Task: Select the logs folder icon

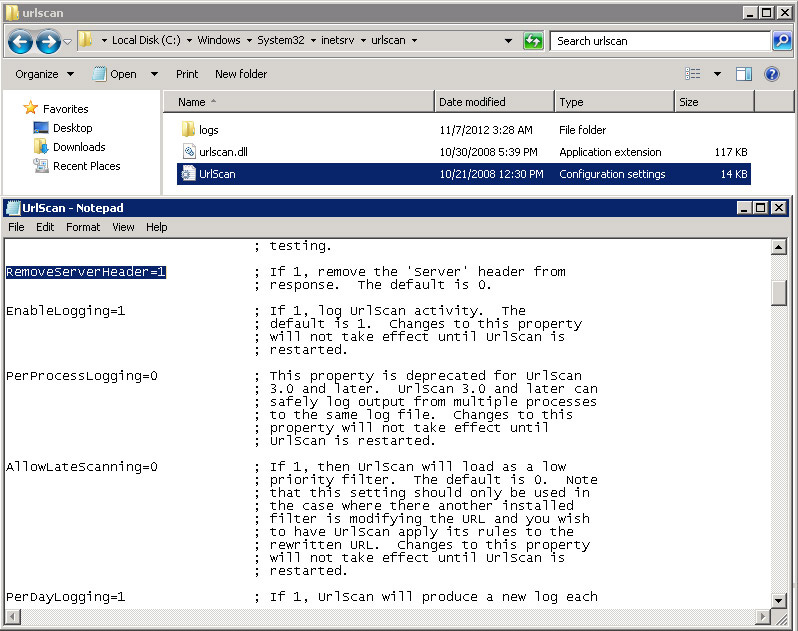Action: coord(188,129)
